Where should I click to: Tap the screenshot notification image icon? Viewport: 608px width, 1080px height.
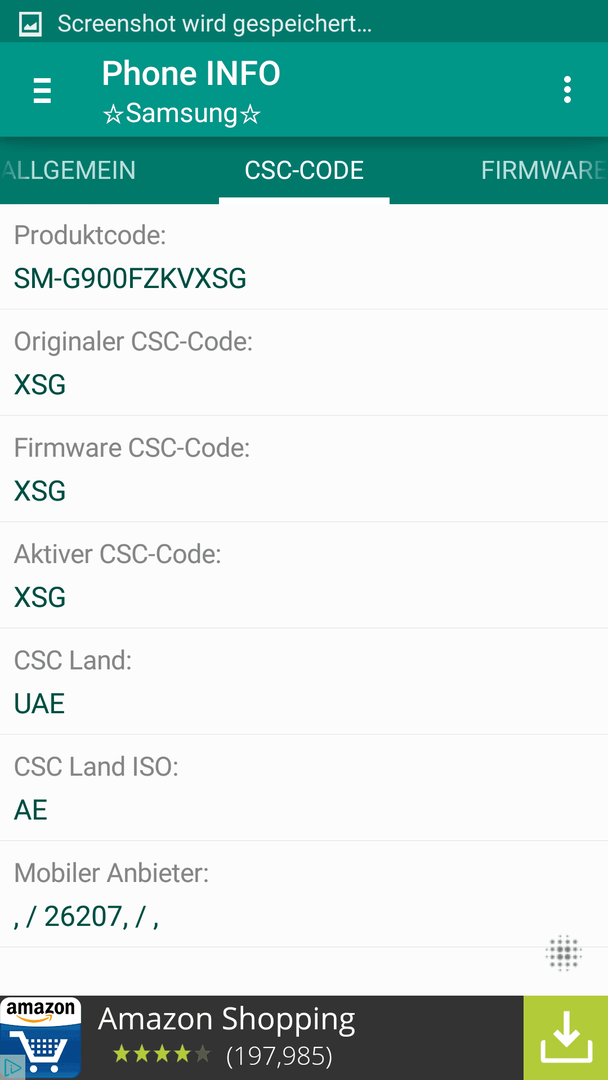click(30, 24)
